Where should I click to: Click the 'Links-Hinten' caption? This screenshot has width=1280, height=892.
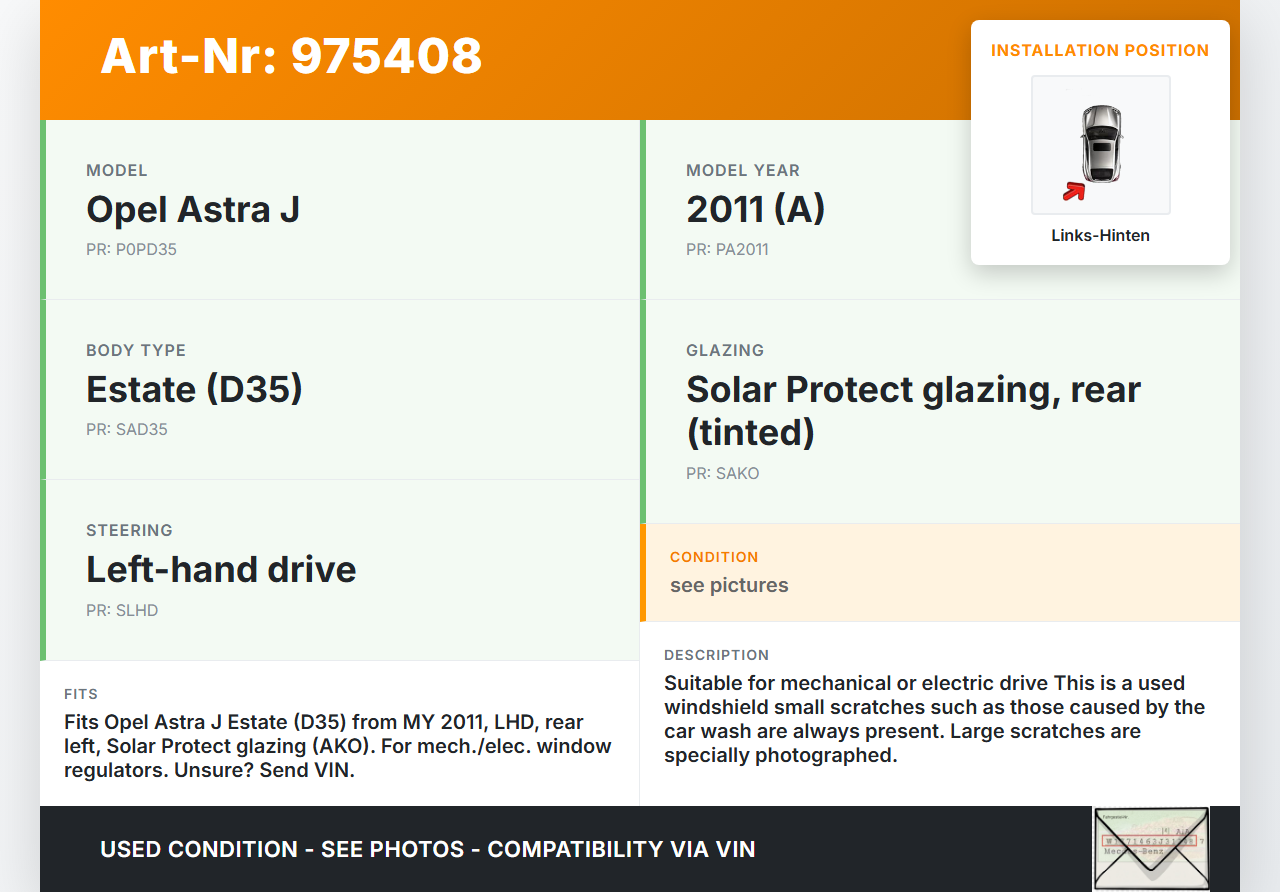[x=1100, y=236]
